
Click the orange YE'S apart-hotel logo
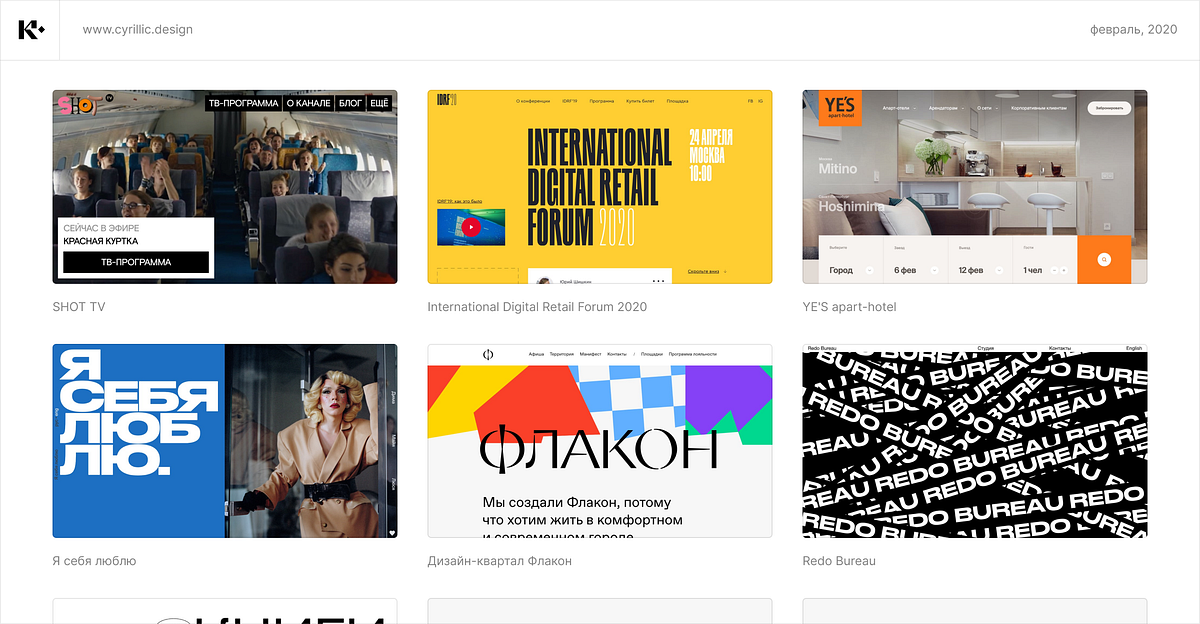tap(840, 108)
